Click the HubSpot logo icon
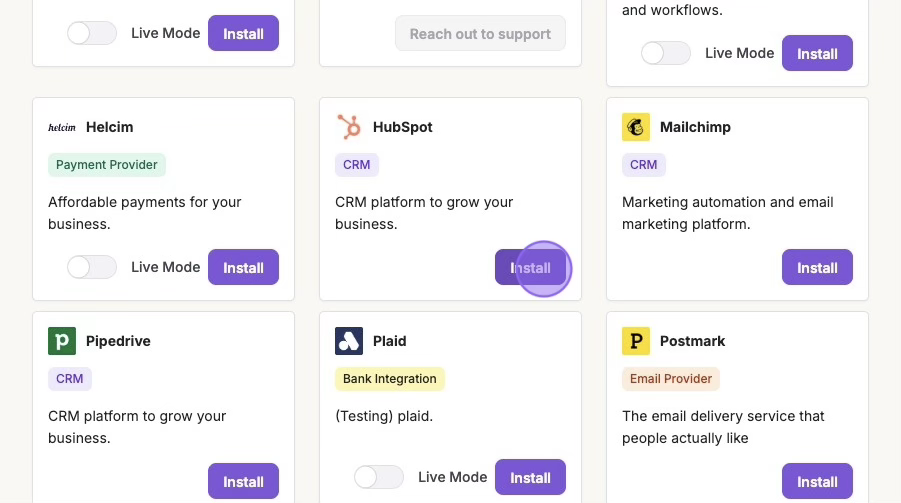Screen dimensions: 901x503 [349, 127]
